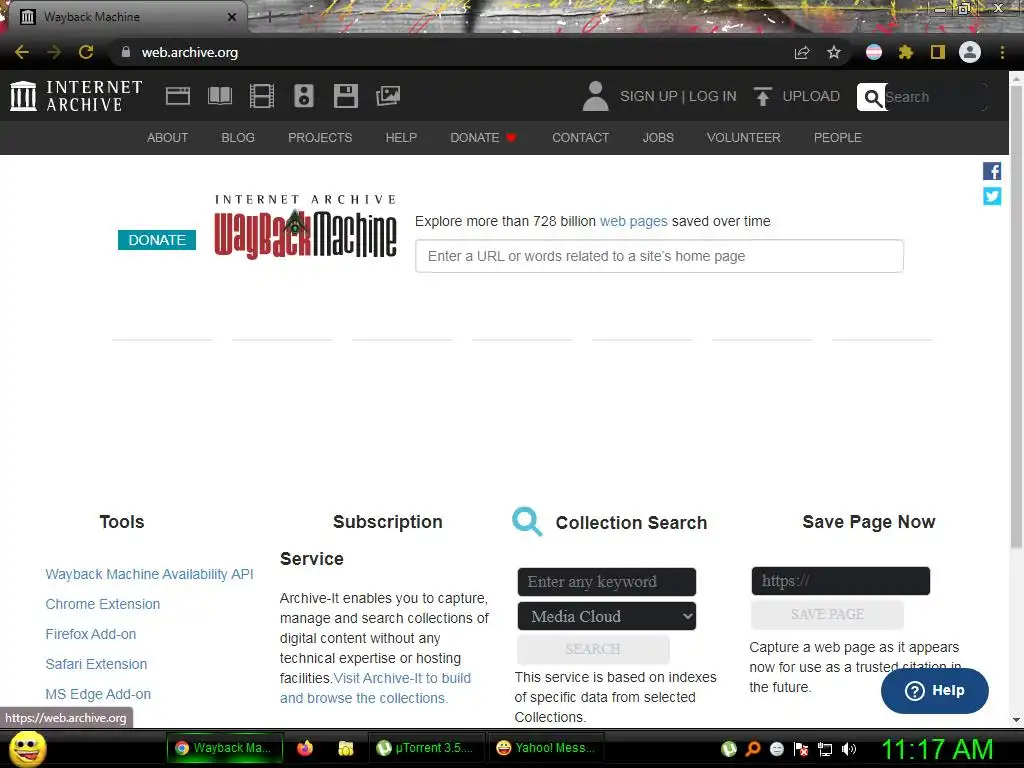This screenshot has height=768, width=1024.
Task: Open the Video film icon
Action: 262,96
